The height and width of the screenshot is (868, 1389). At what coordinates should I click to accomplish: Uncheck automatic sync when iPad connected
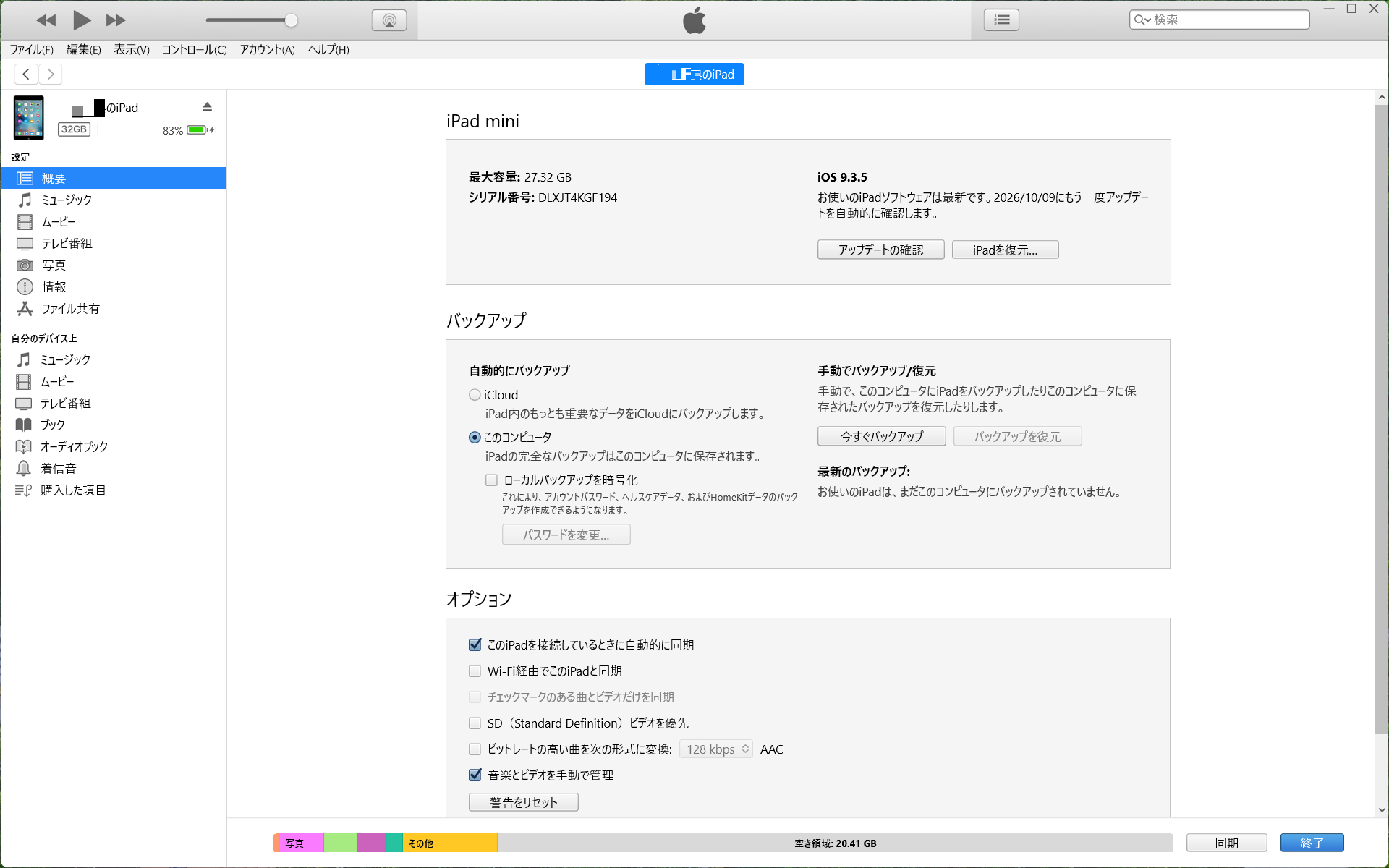tap(475, 644)
